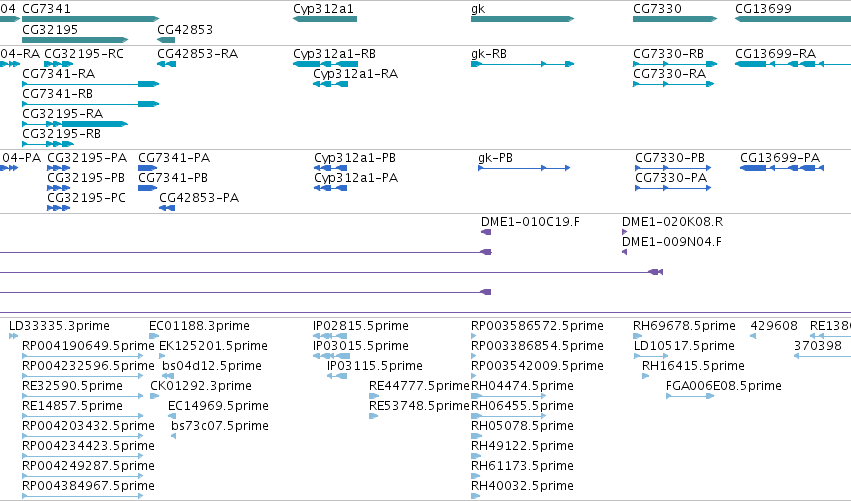
Task: Click EST RE32590.5prime
Action: tap(72, 387)
